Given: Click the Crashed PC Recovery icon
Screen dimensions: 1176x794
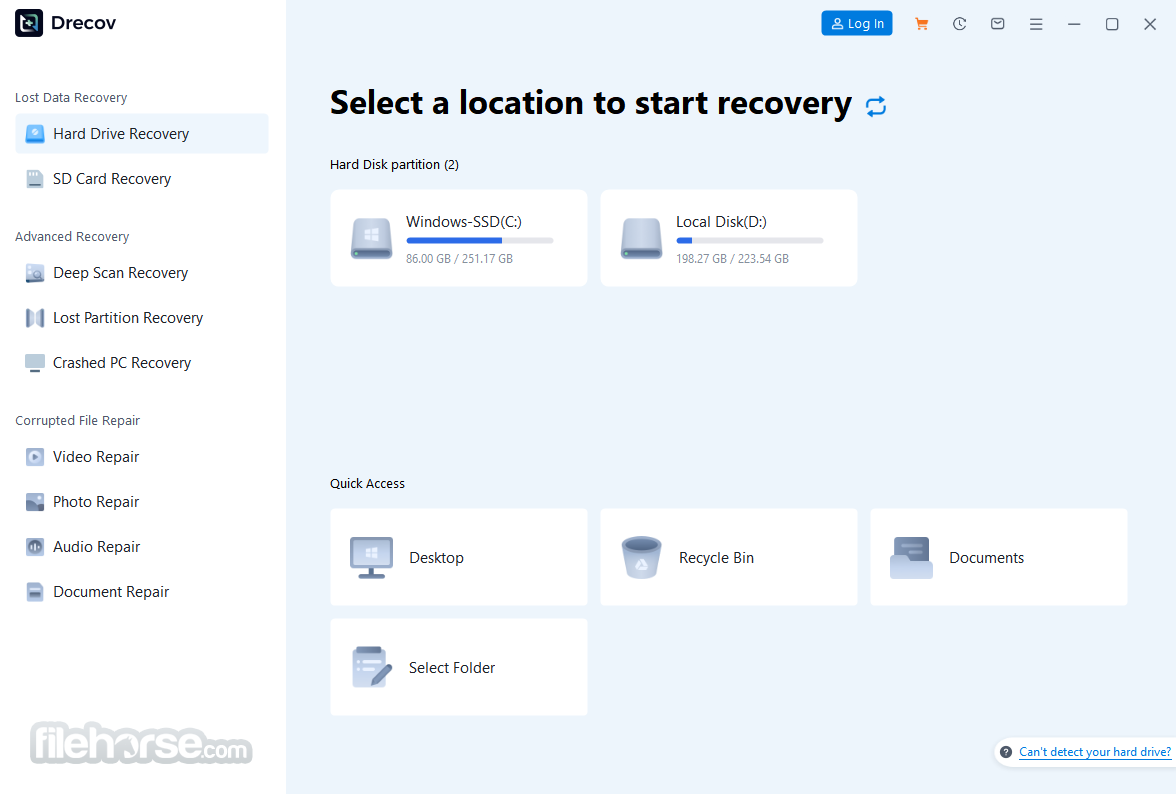Looking at the screenshot, I should [34, 363].
